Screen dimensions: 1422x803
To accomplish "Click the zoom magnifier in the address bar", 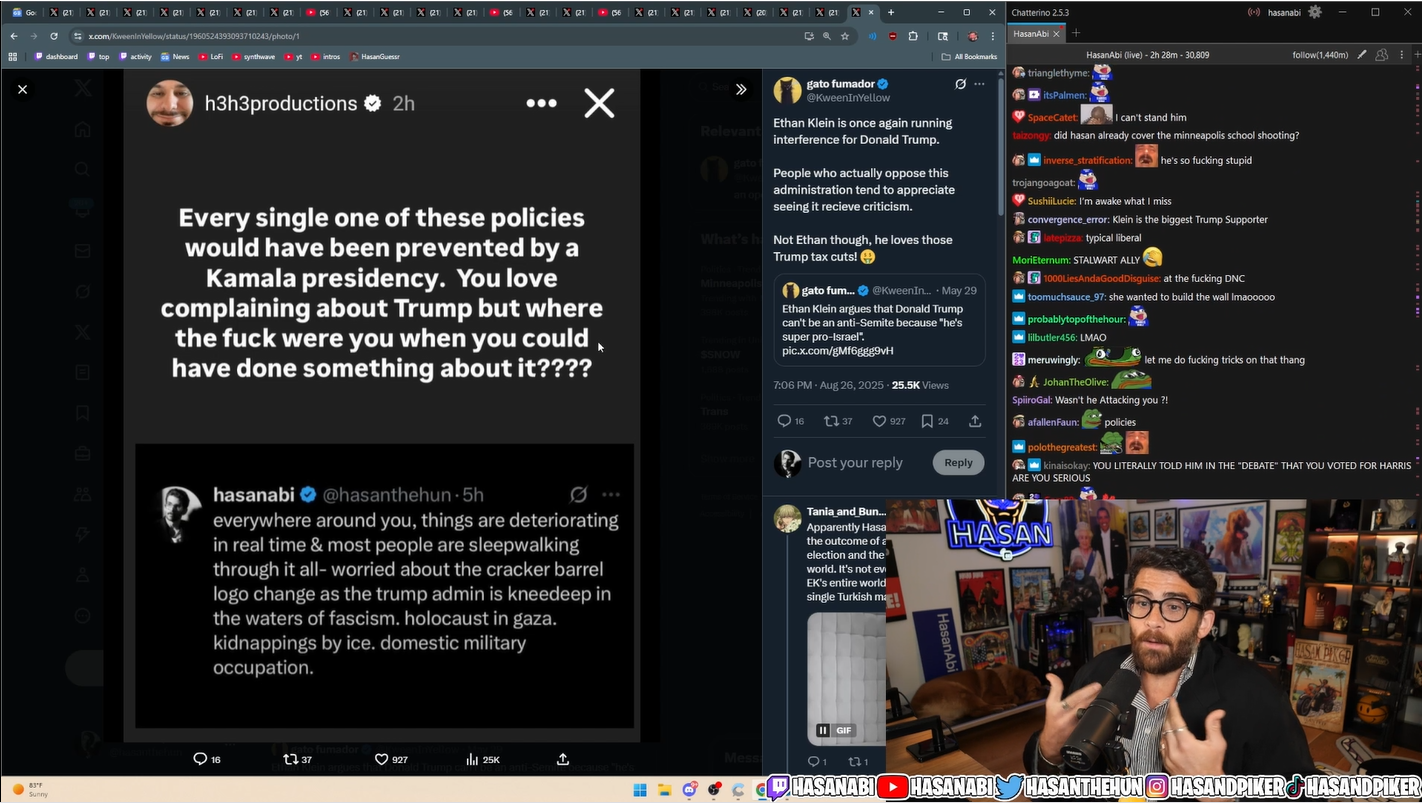I will pyautogui.click(x=827, y=36).
